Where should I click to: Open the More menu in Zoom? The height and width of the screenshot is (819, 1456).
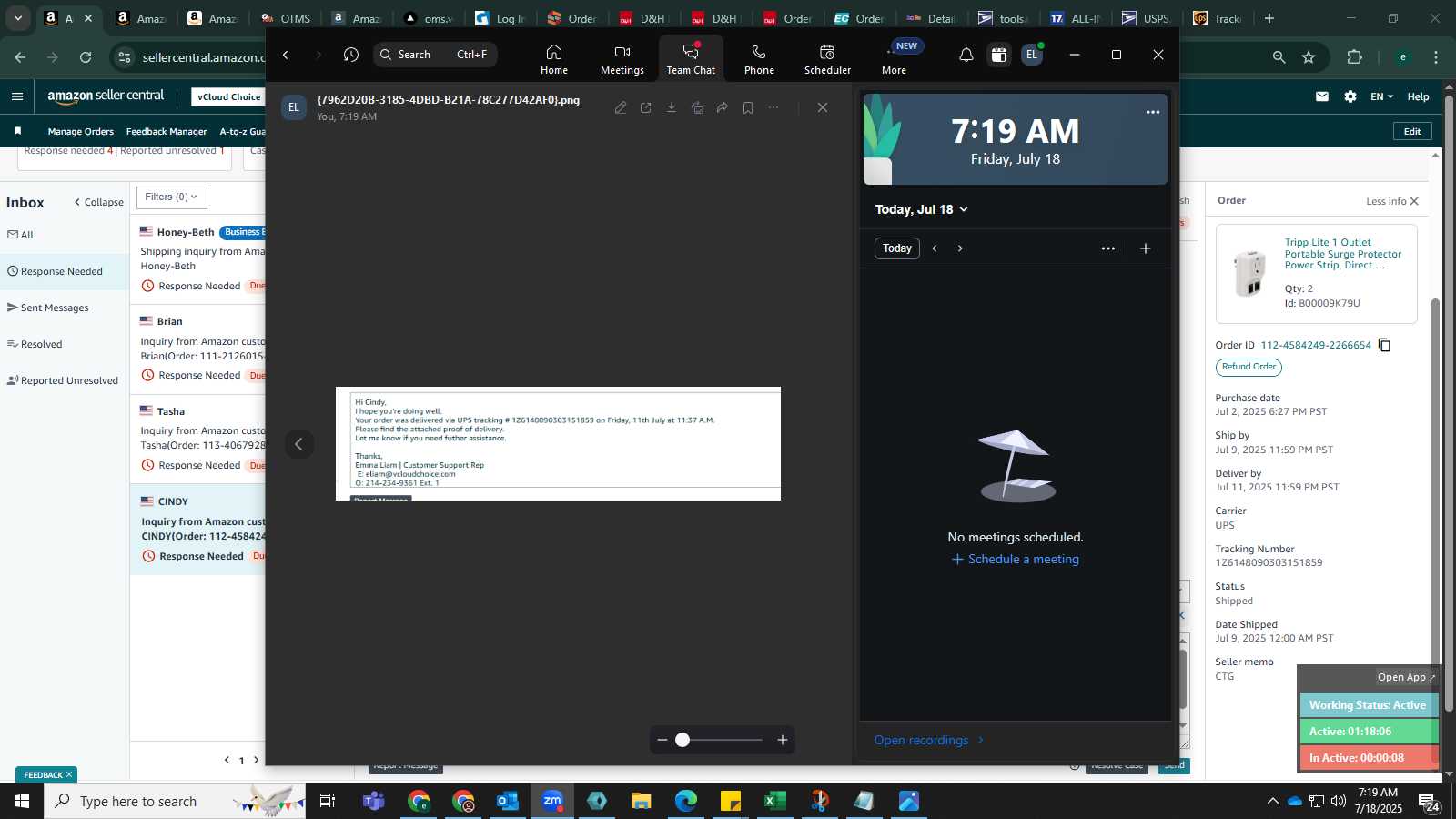pos(894,59)
